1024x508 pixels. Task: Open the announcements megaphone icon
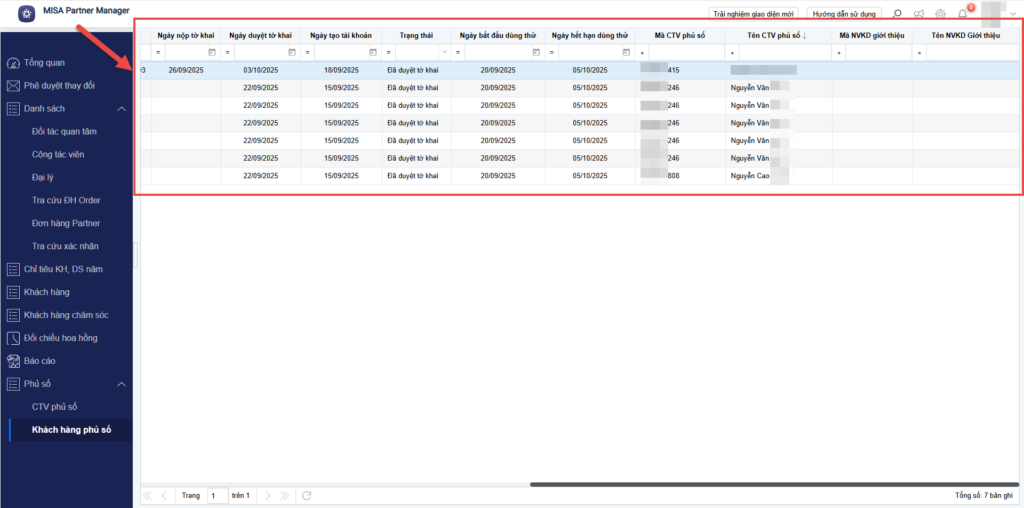tap(918, 14)
